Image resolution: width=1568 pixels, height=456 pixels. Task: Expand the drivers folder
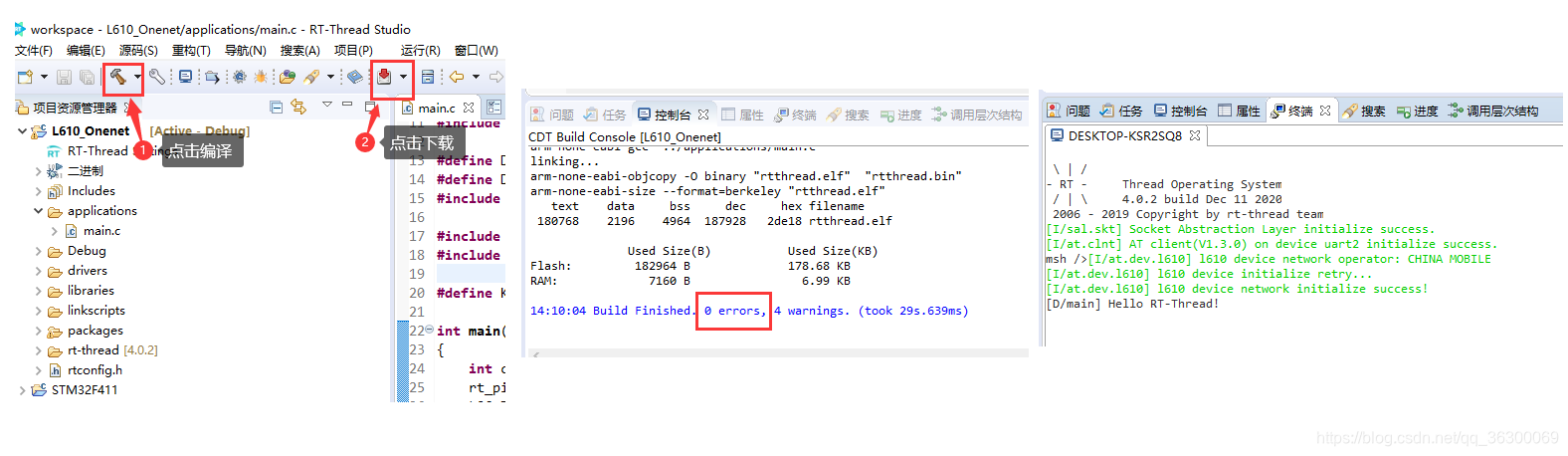(38, 271)
